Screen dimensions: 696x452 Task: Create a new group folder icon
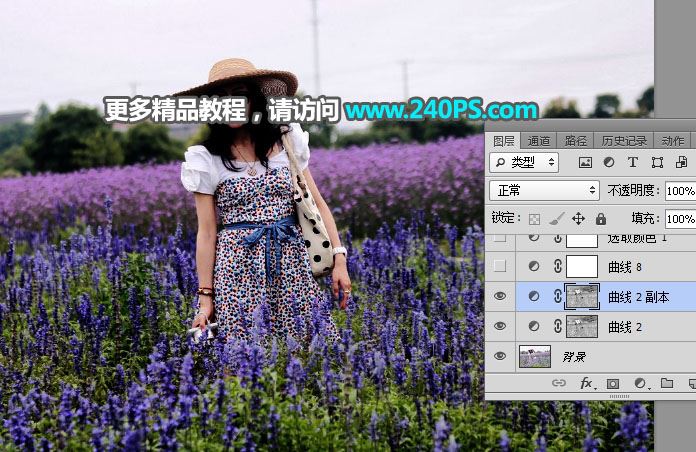click(x=667, y=383)
